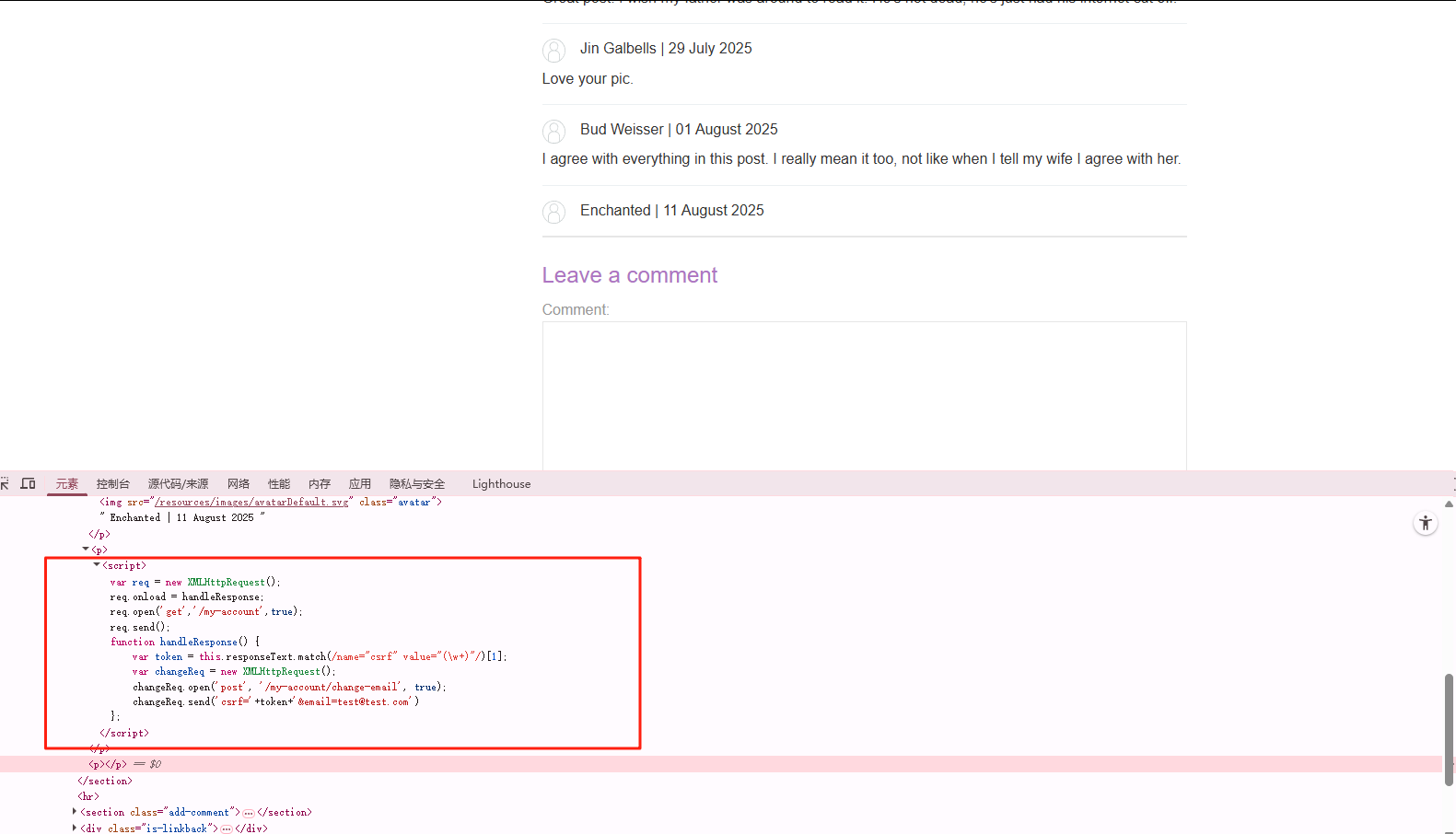Expand ellipsis of add-comment section

coord(249,813)
